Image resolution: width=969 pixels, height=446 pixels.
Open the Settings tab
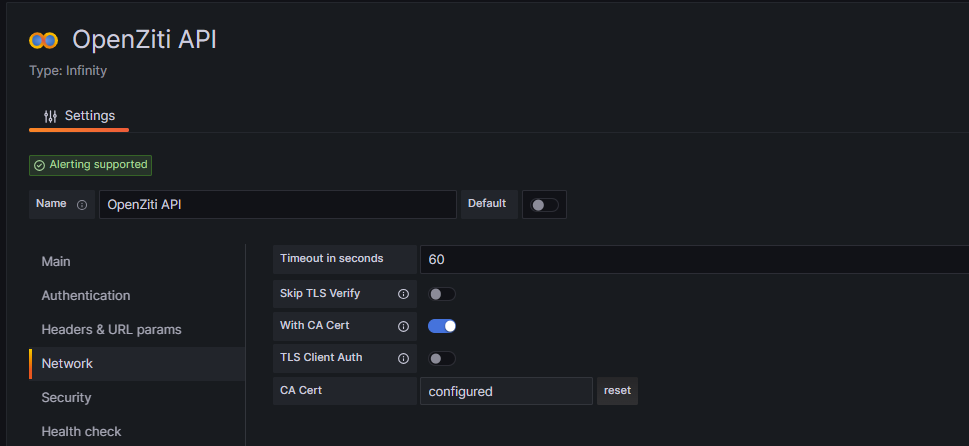(79, 116)
